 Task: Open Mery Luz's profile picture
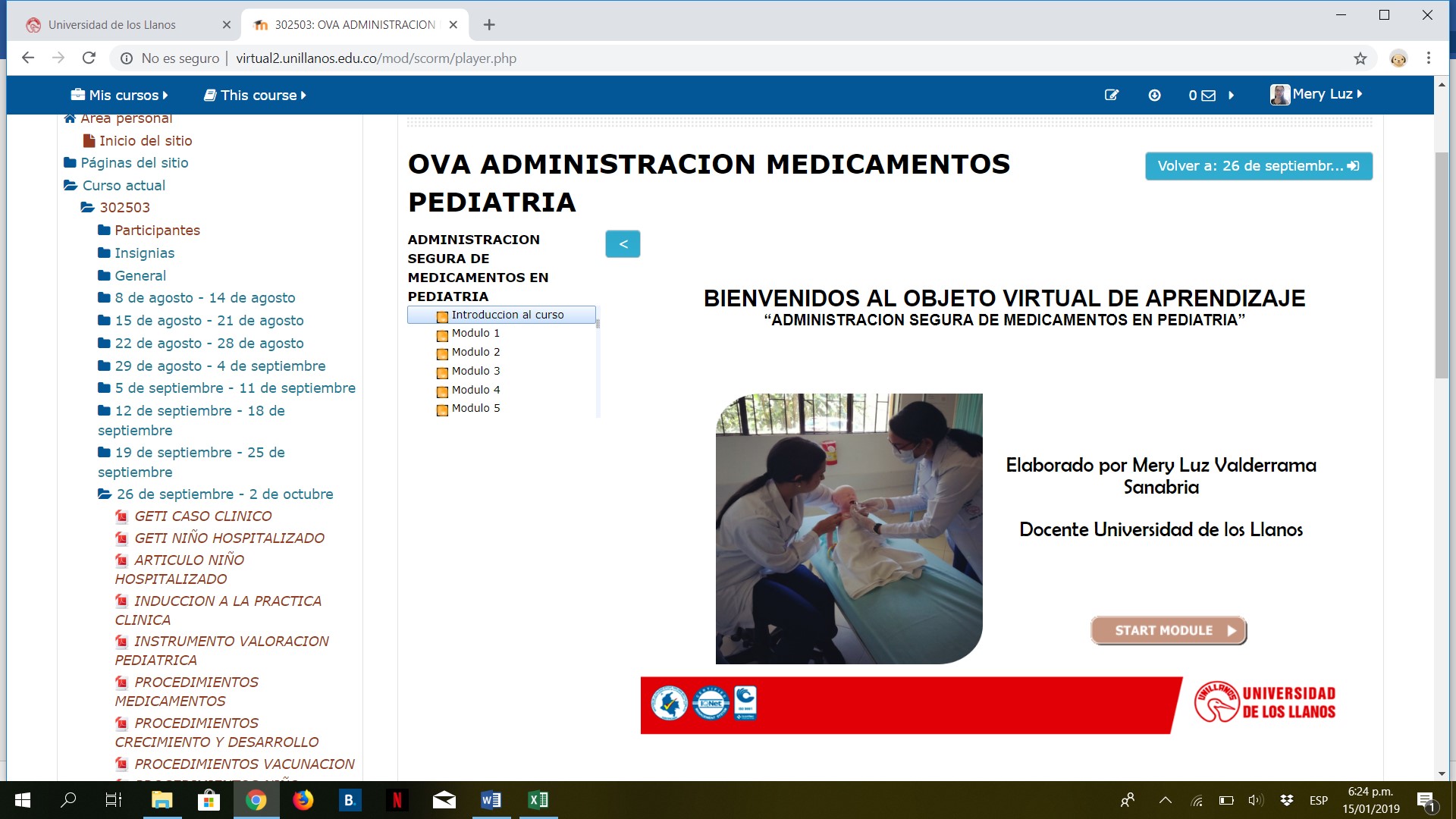tap(1279, 94)
